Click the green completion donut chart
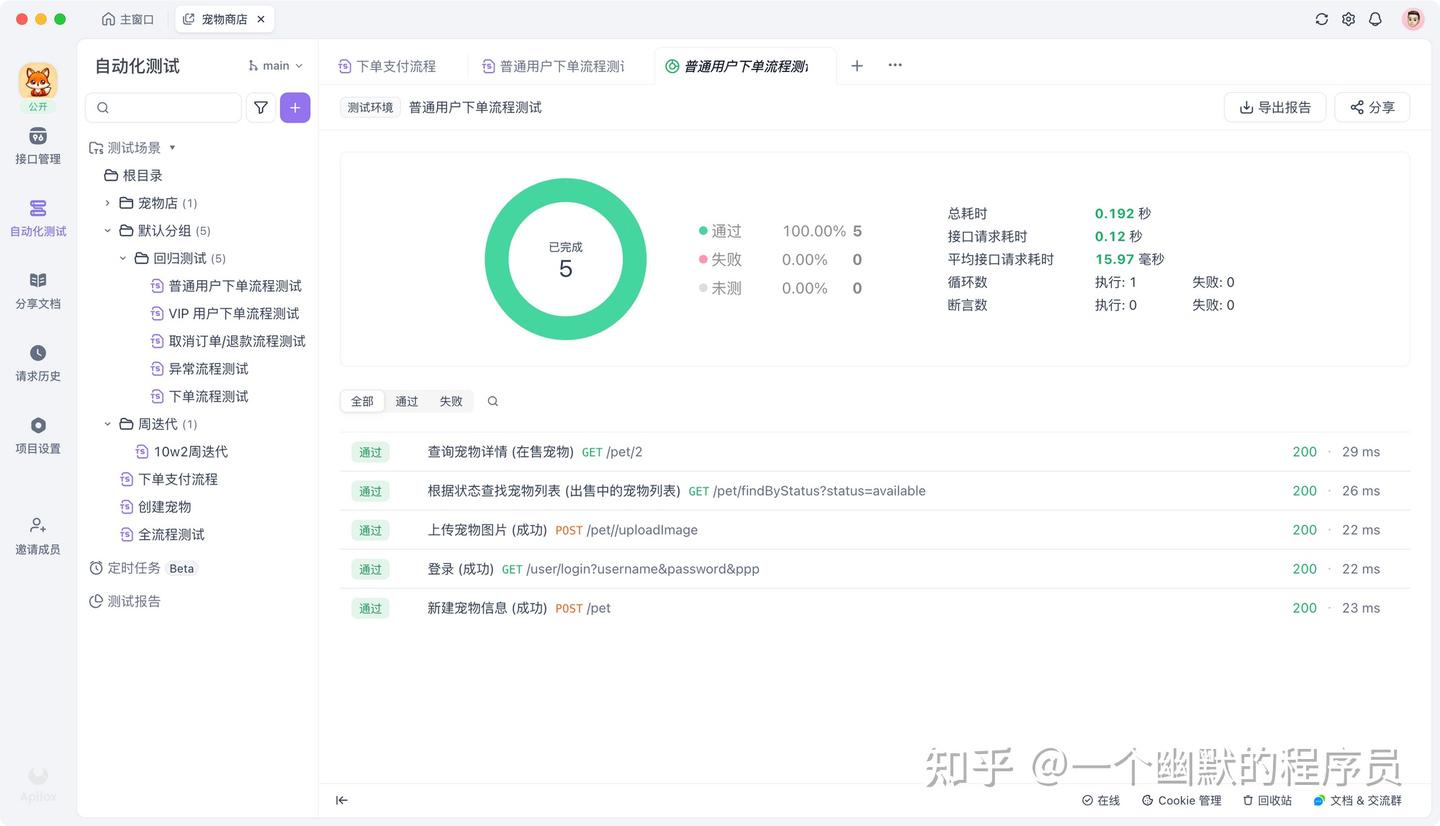 pyautogui.click(x=565, y=259)
